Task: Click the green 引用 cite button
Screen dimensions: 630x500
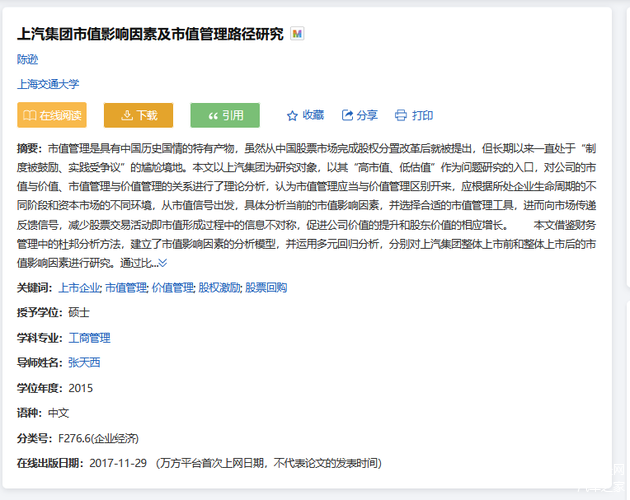Action: pyautogui.click(x=225, y=115)
